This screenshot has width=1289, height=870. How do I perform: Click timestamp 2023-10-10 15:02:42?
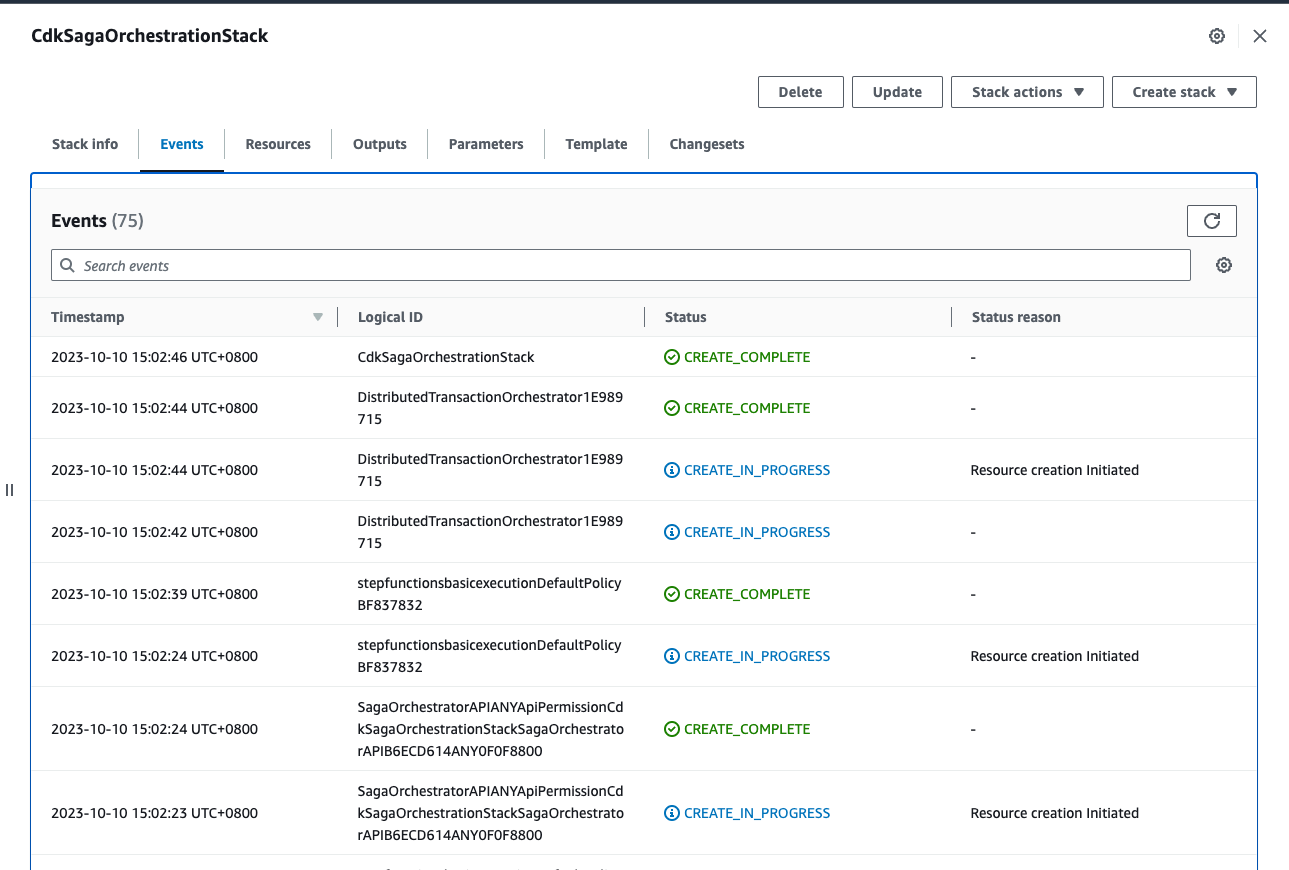[154, 532]
